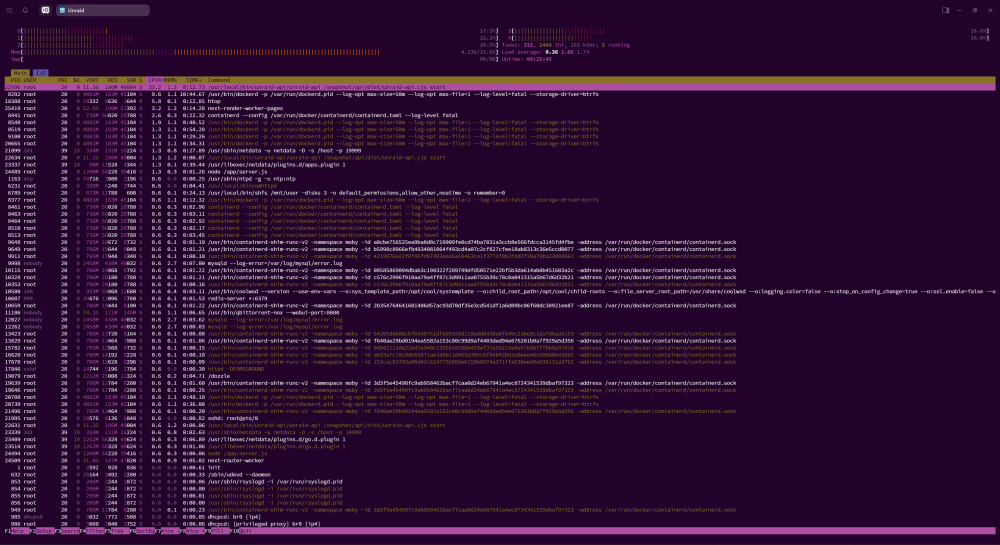Click F7 Nice - in the function bar
The image size is (1000, 545).
coord(168,531)
